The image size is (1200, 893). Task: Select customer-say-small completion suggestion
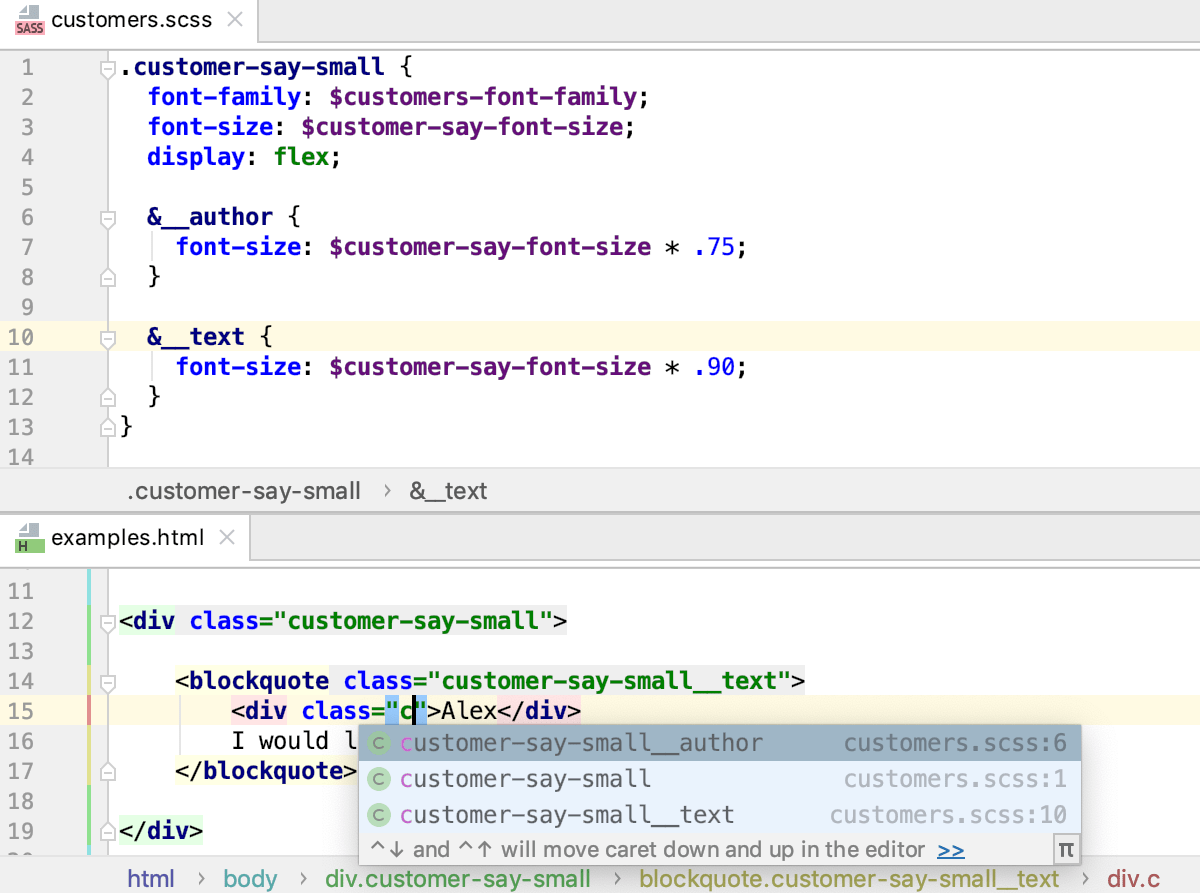point(719,779)
